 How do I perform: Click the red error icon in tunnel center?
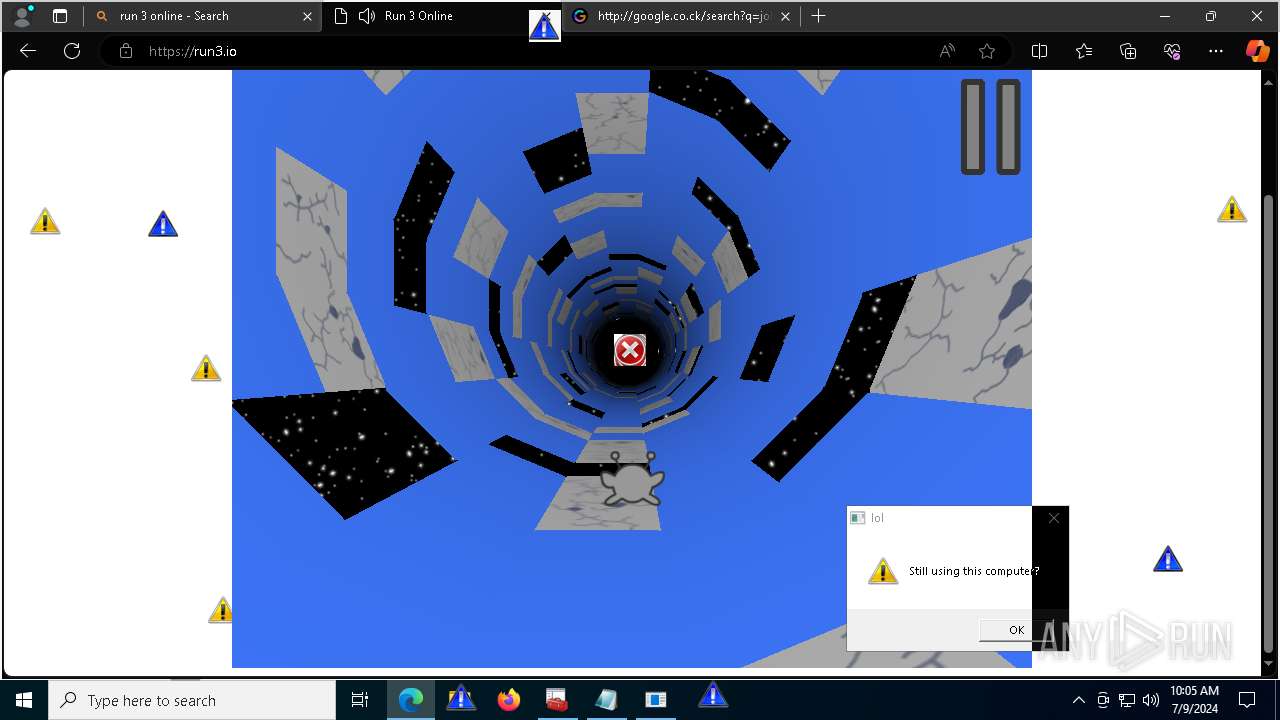[x=630, y=350]
